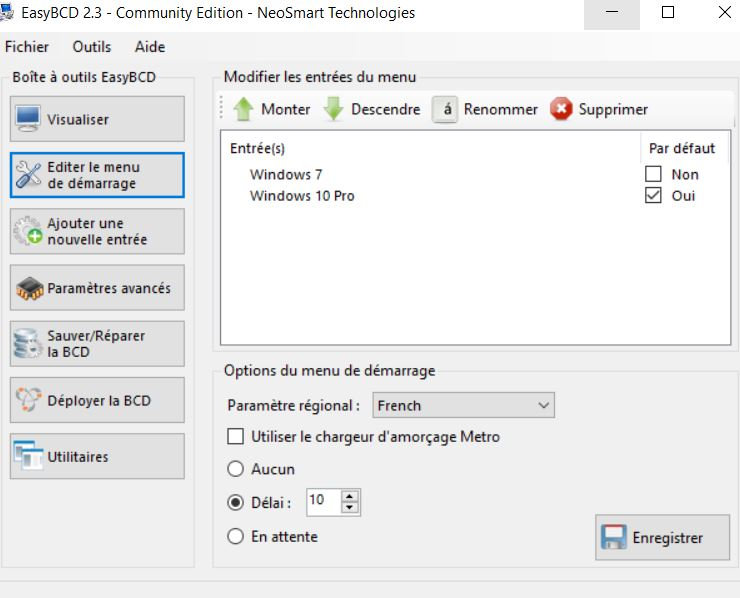
Task: Click the green down arrow Descendre icon
Action: (334, 109)
